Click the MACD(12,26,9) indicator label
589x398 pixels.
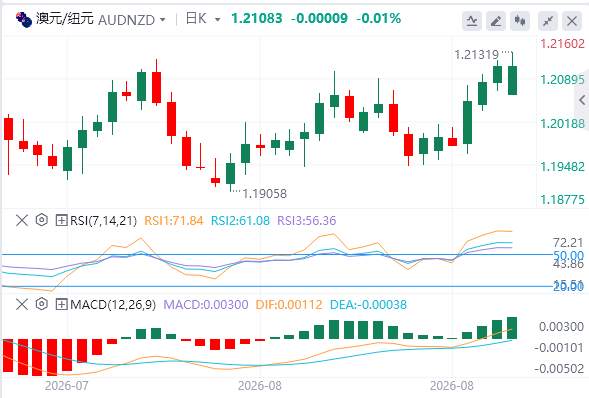click(x=113, y=305)
